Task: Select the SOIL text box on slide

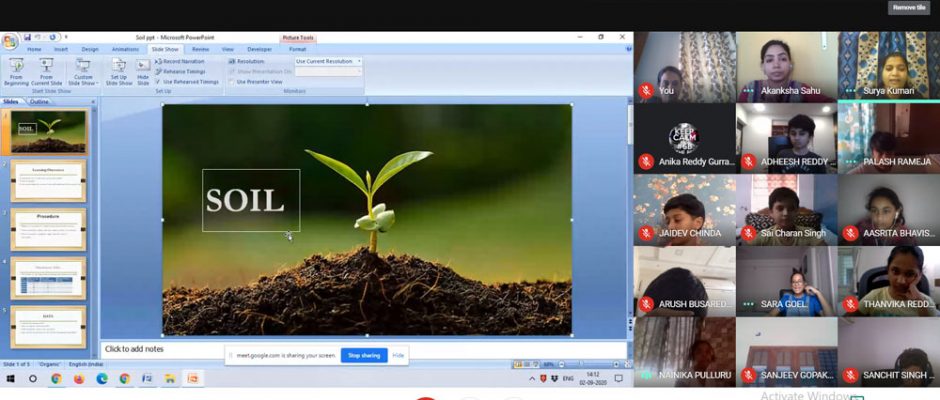Action: click(x=251, y=200)
